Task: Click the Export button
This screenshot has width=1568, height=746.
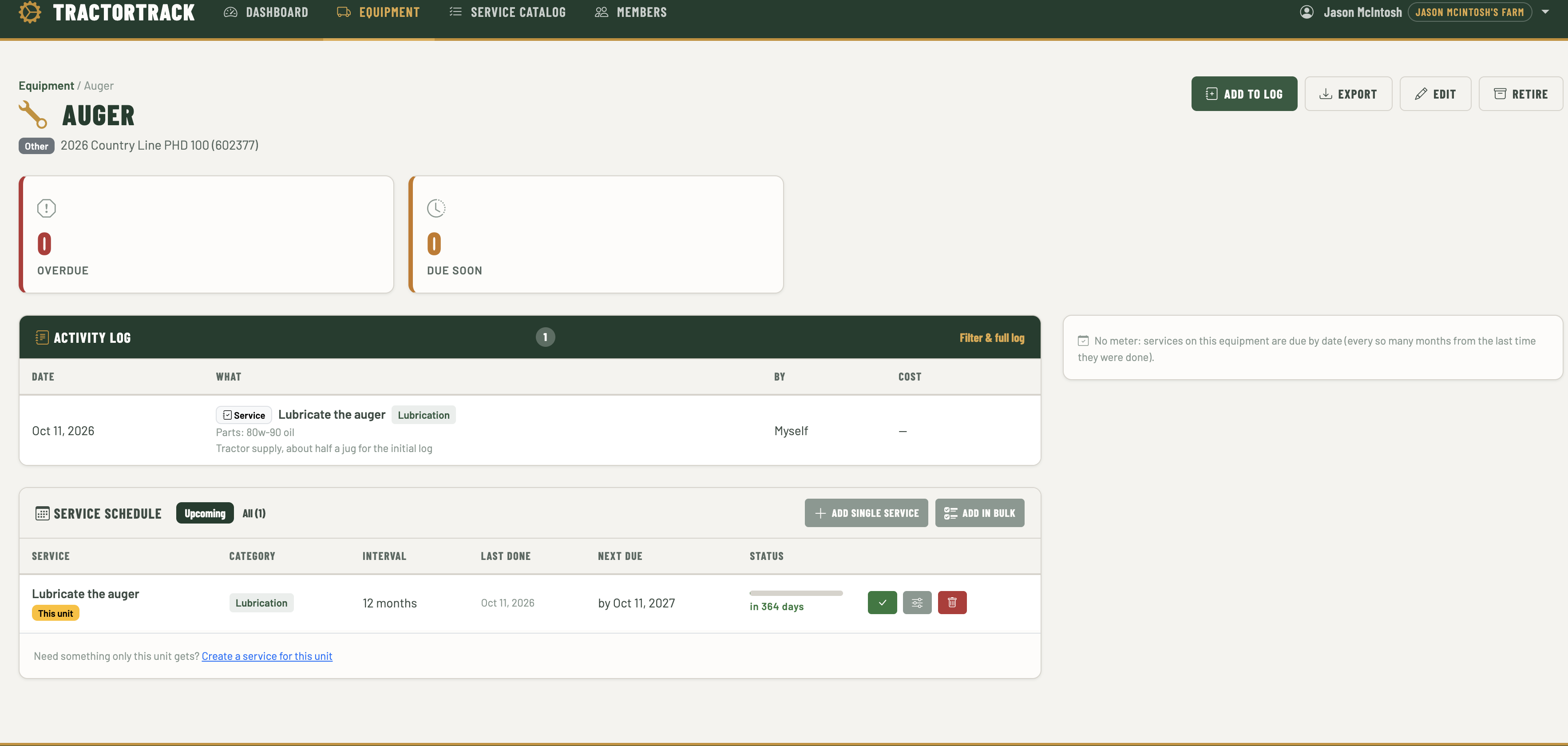Action: [1348, 94]
